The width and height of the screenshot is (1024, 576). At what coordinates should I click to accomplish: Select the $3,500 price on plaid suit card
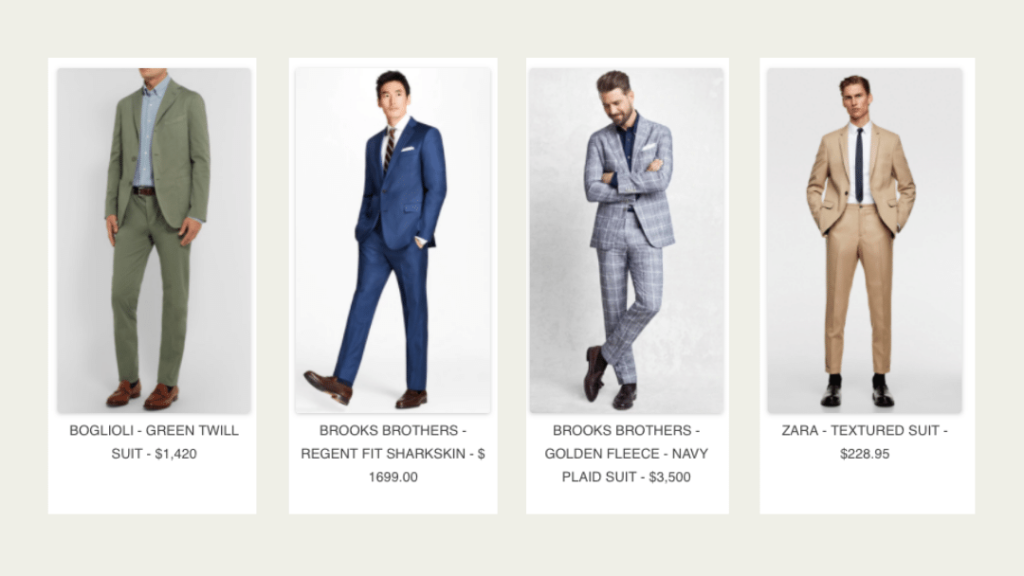tap(669, 477)
